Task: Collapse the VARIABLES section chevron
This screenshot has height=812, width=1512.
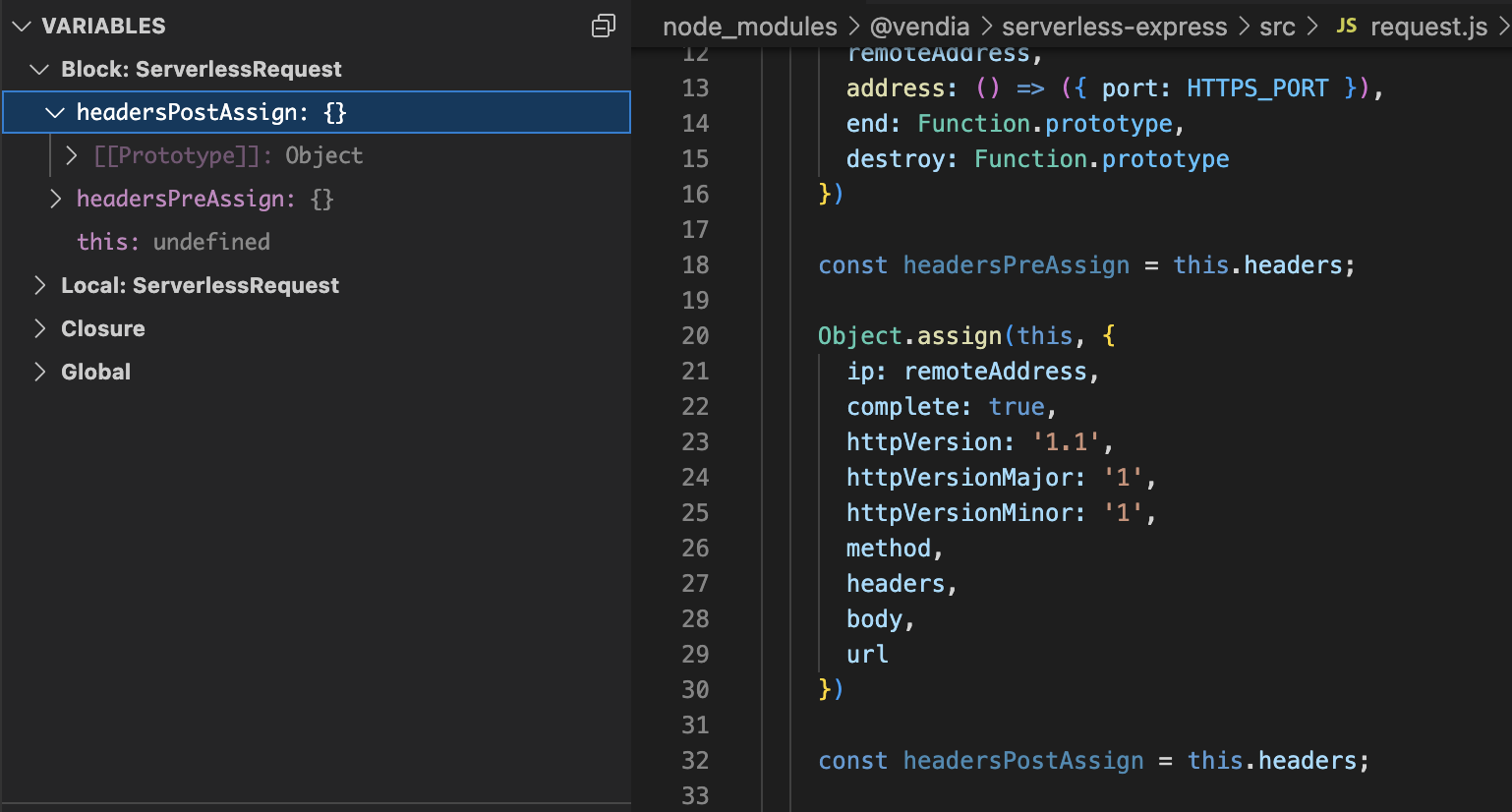Action: point(22,27)
